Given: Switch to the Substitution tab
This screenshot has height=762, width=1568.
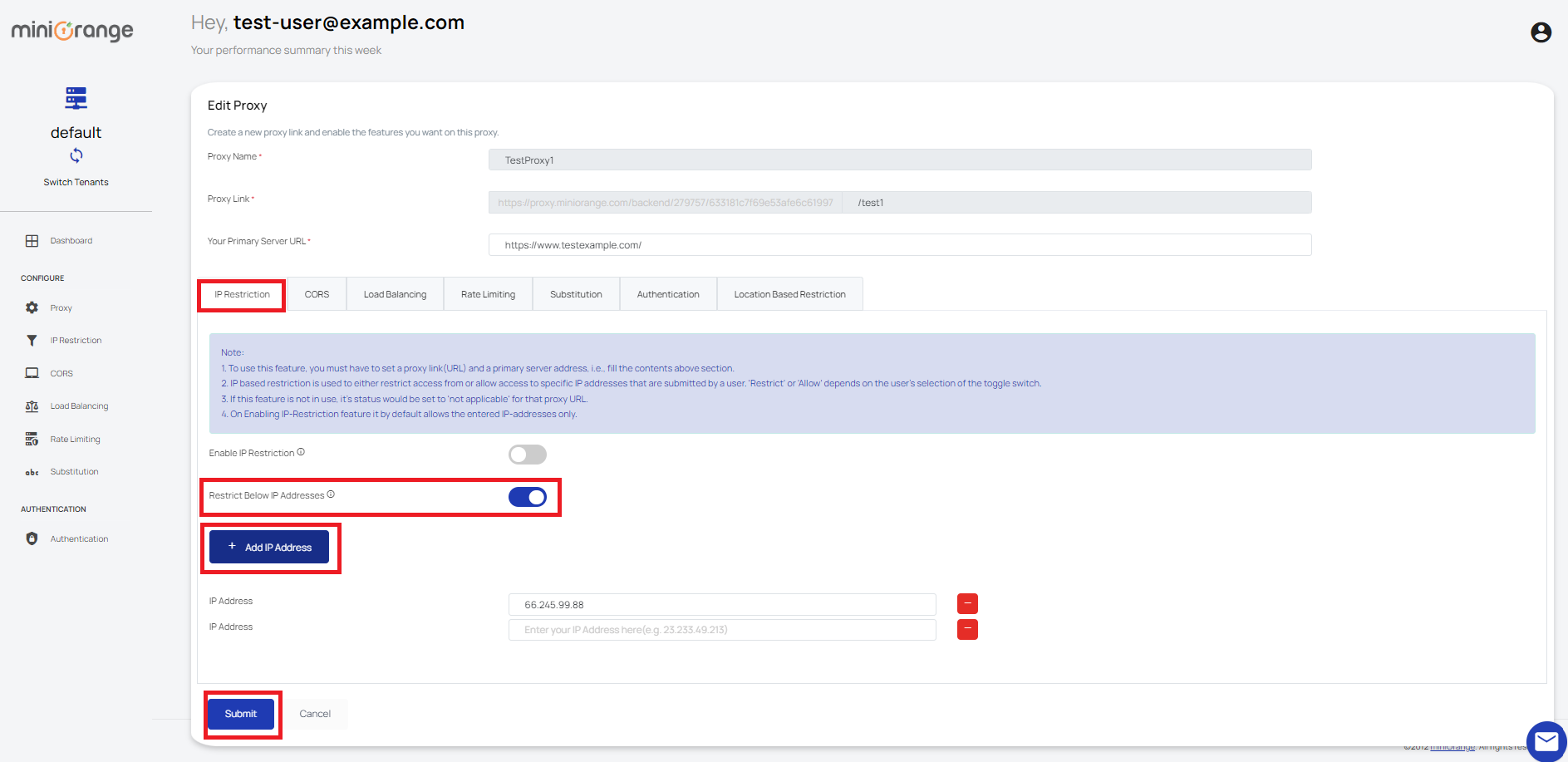Looking at the screenshot, I should pyautogui.click(x=576, y=295).
